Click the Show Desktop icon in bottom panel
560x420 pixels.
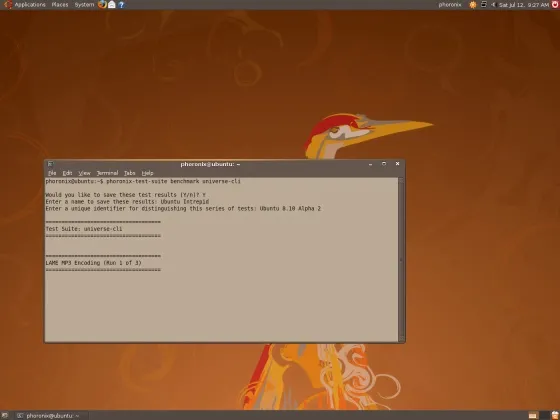(5, 416)
